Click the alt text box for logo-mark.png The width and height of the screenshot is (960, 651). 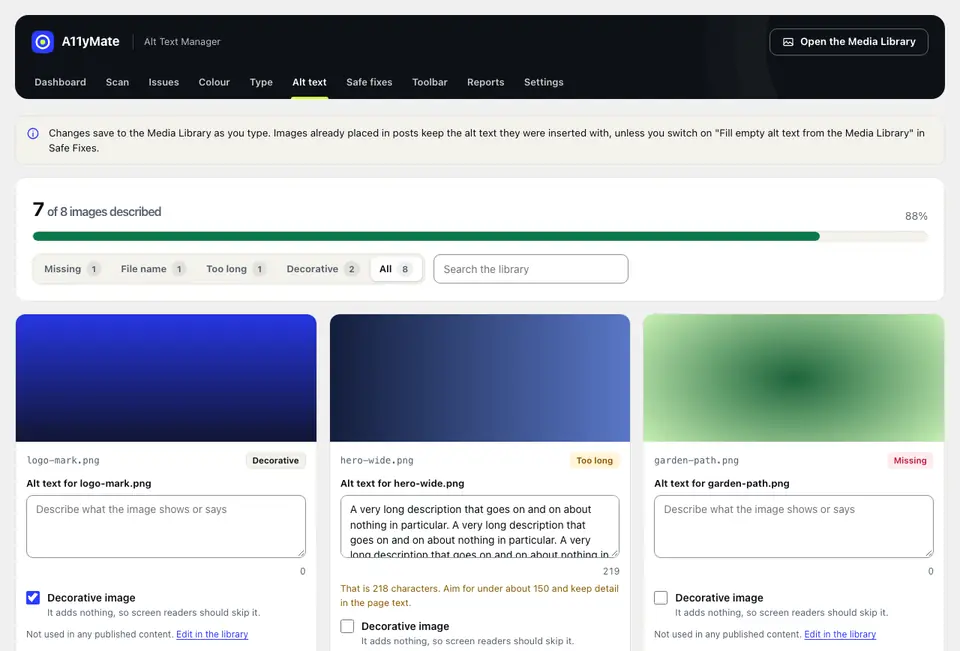[x=166, y=527]
